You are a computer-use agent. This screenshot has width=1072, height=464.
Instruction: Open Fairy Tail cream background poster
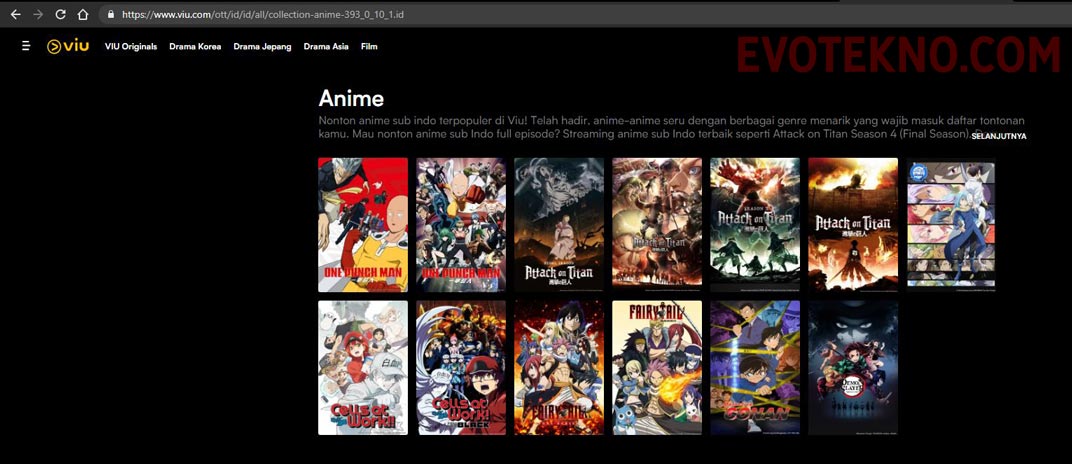tap(657, 368)
